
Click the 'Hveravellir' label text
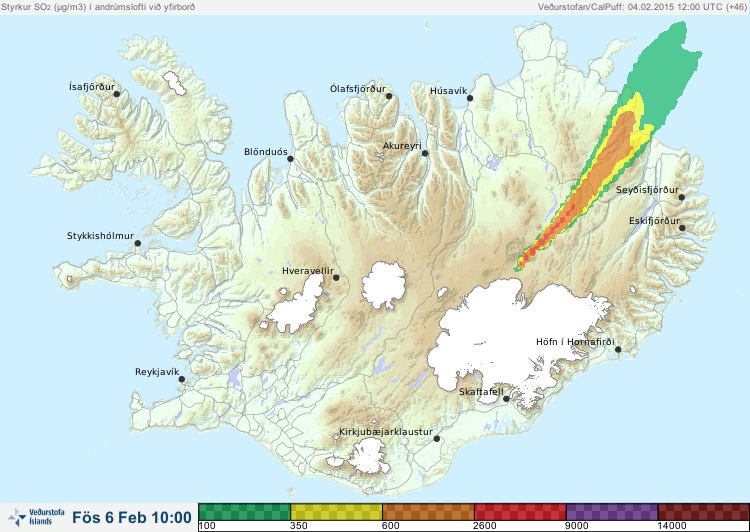tap(308, 271)
